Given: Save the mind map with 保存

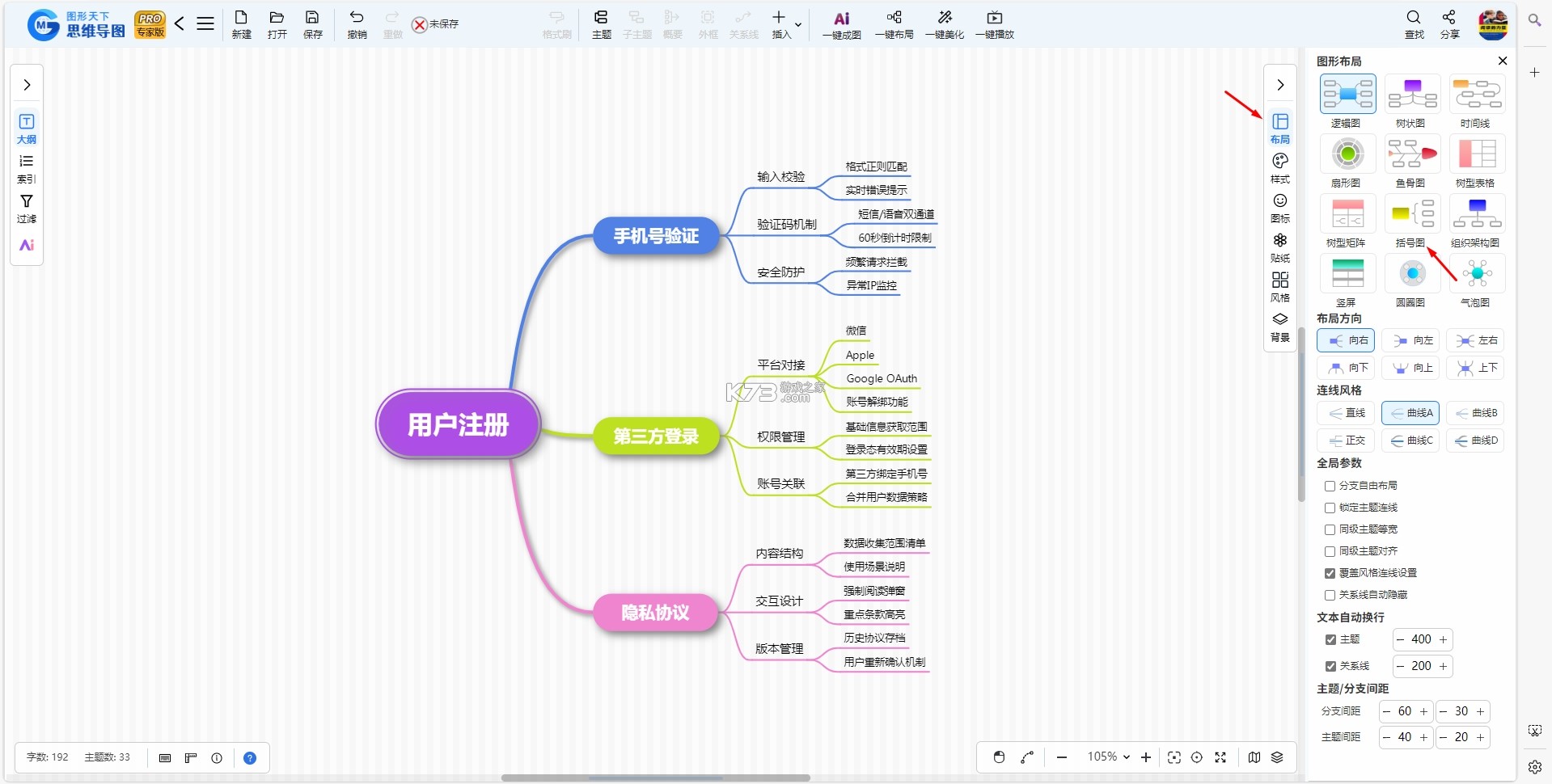Looking at the screenshot, I should [312, 24].
